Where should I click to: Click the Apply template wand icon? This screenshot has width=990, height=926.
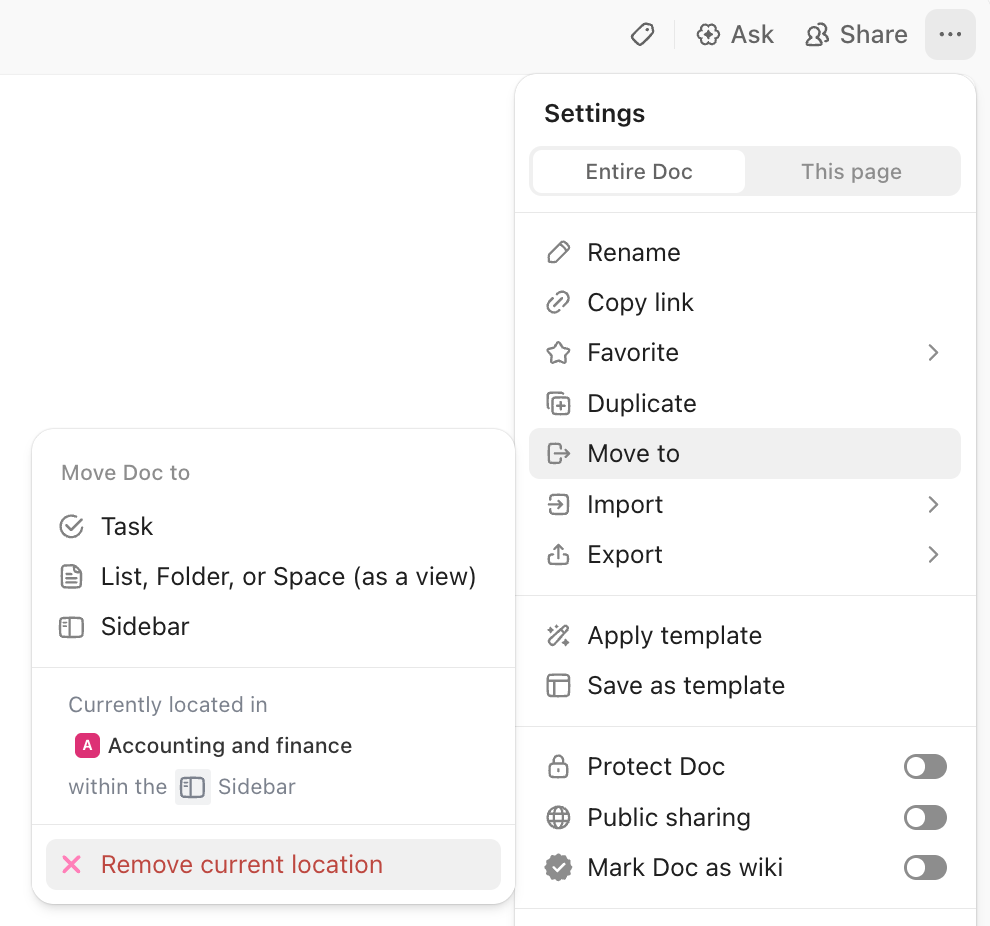[558, 635]
